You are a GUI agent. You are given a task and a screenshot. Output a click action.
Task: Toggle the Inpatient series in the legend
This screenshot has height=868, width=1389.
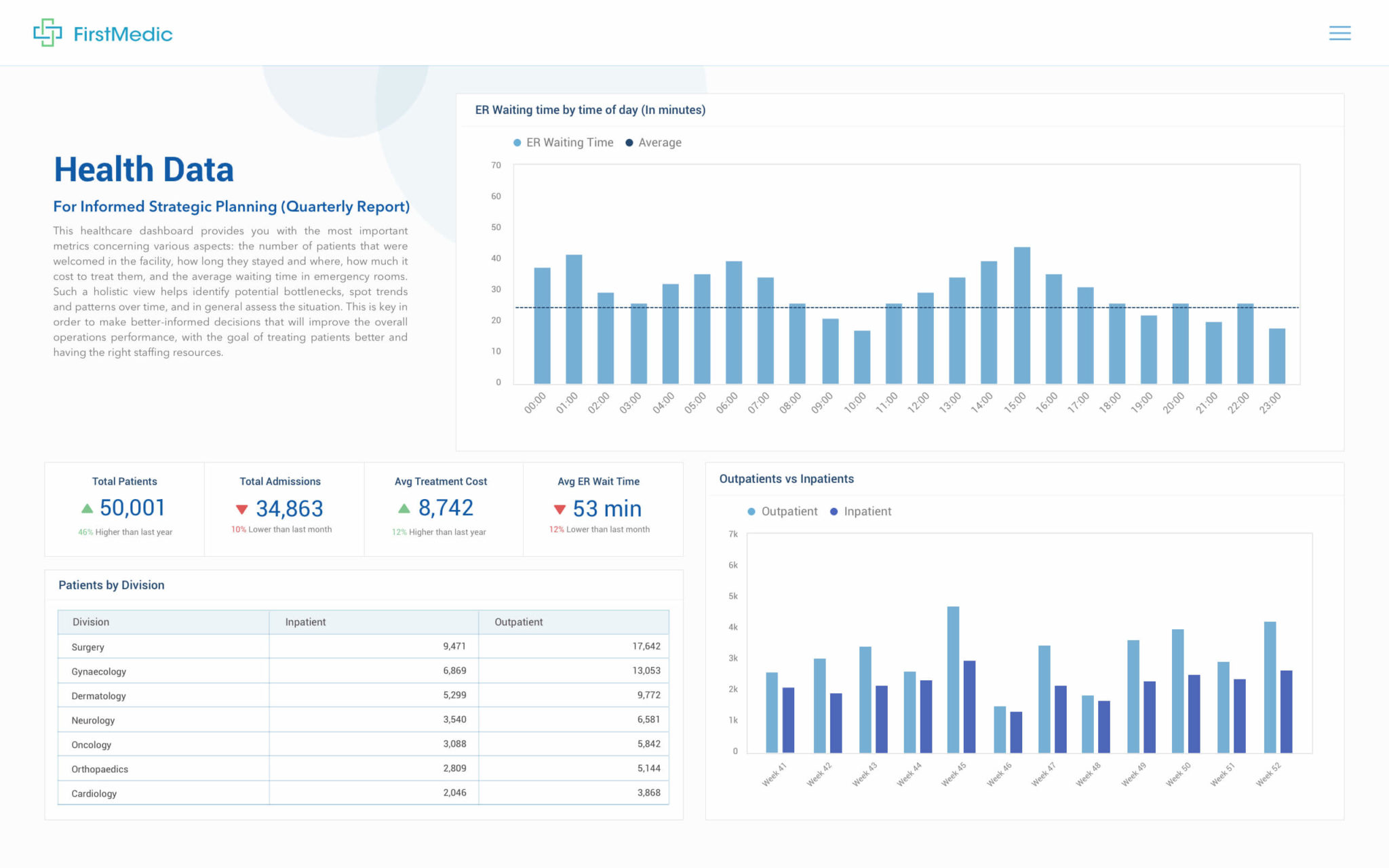(834, 511)
